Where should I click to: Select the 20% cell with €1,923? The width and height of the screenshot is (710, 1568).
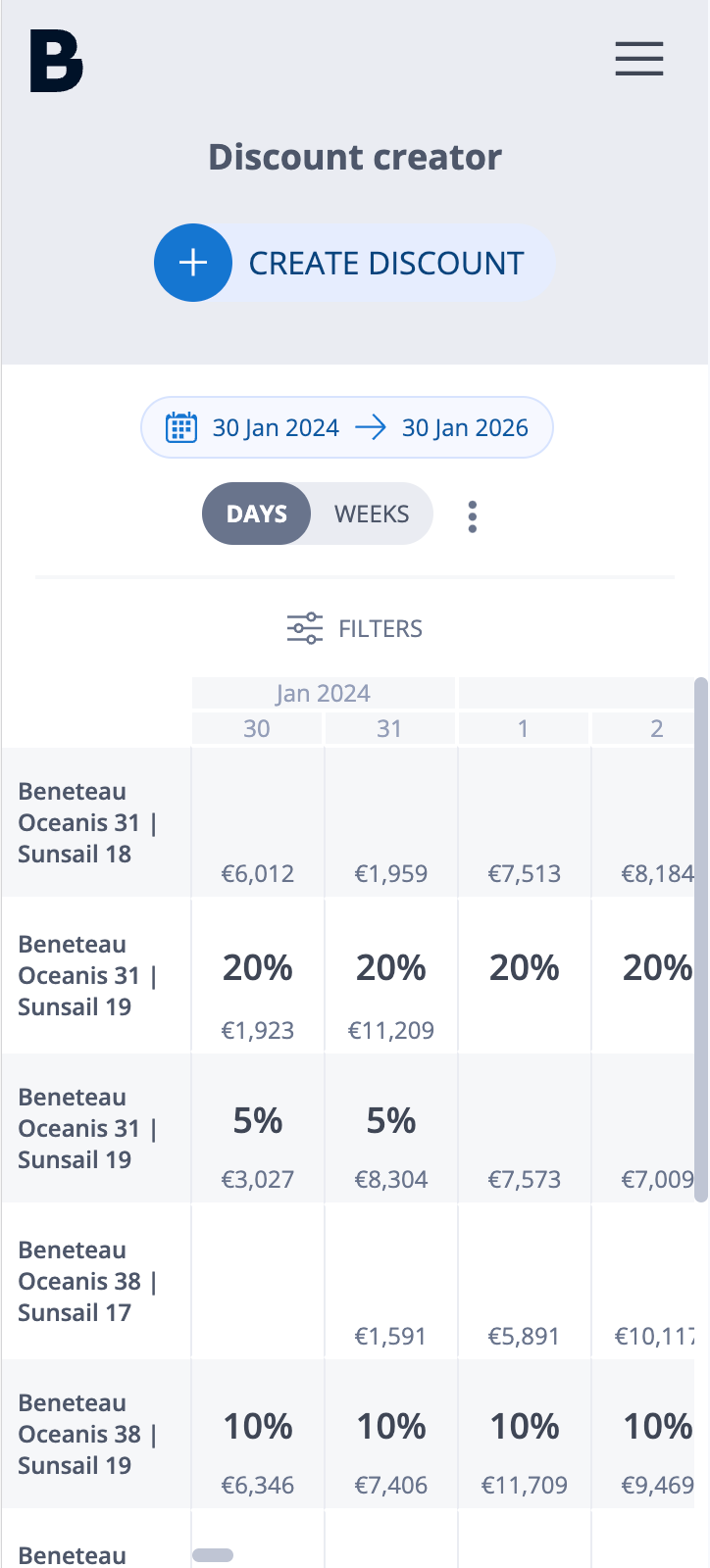[x=258, y=993]
